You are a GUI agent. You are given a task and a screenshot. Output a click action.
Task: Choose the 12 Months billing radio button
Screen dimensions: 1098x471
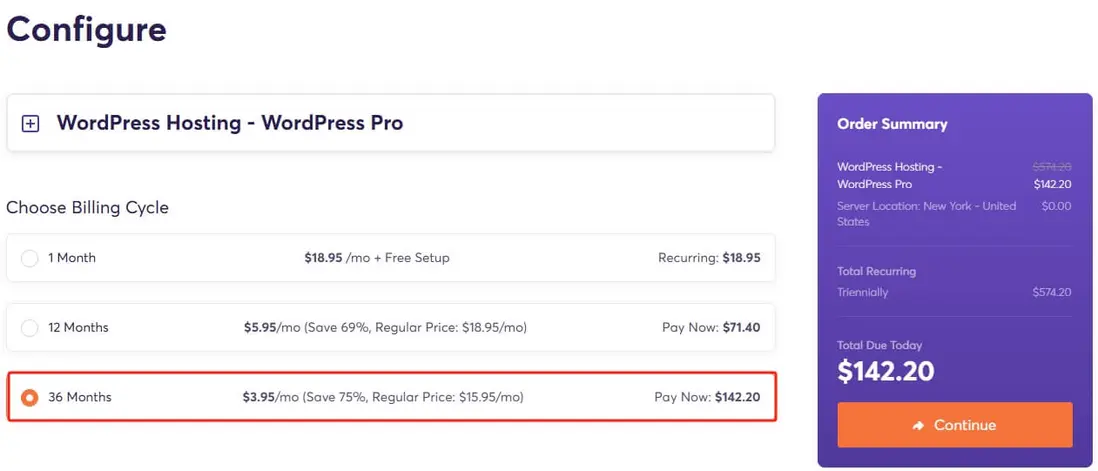(30, 328)
